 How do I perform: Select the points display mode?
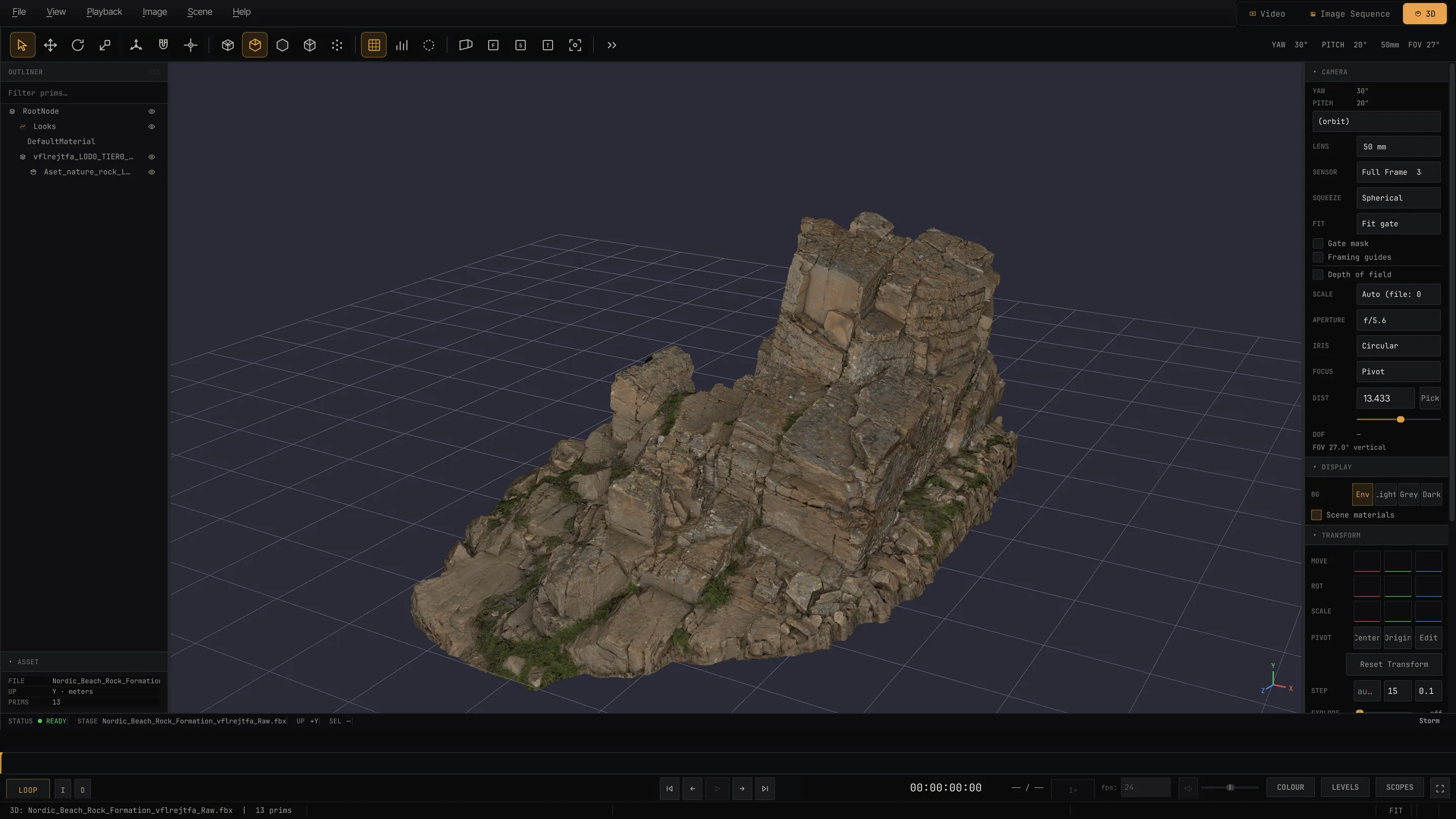pos(337,45)
